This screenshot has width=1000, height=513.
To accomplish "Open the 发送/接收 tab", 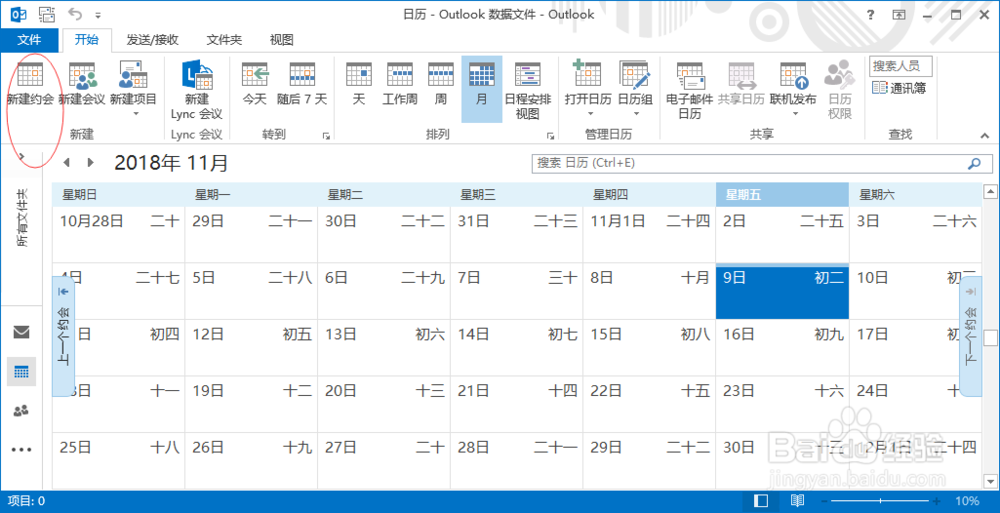I will point(152,40).
